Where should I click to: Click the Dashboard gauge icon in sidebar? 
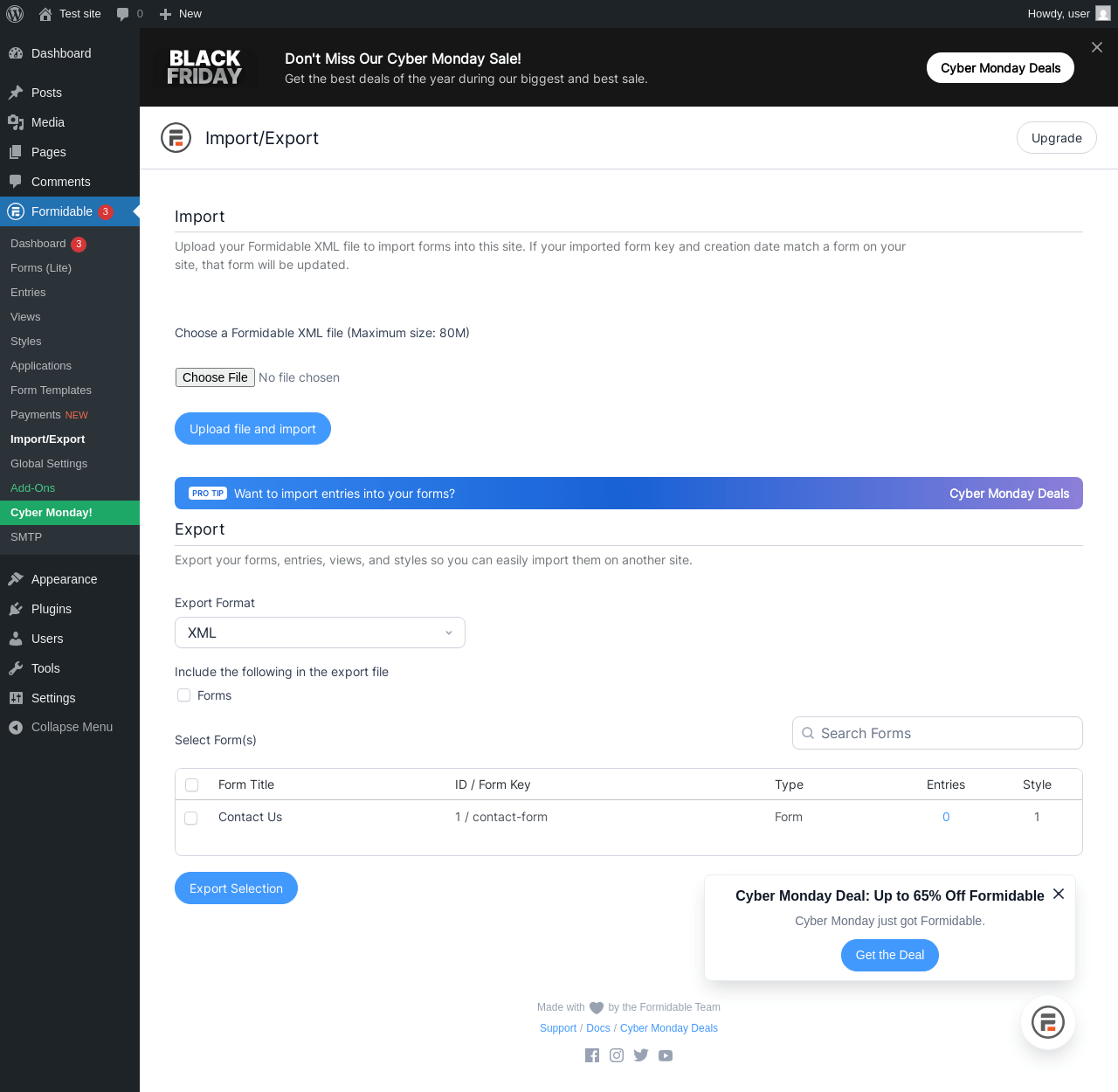point(16,53)
